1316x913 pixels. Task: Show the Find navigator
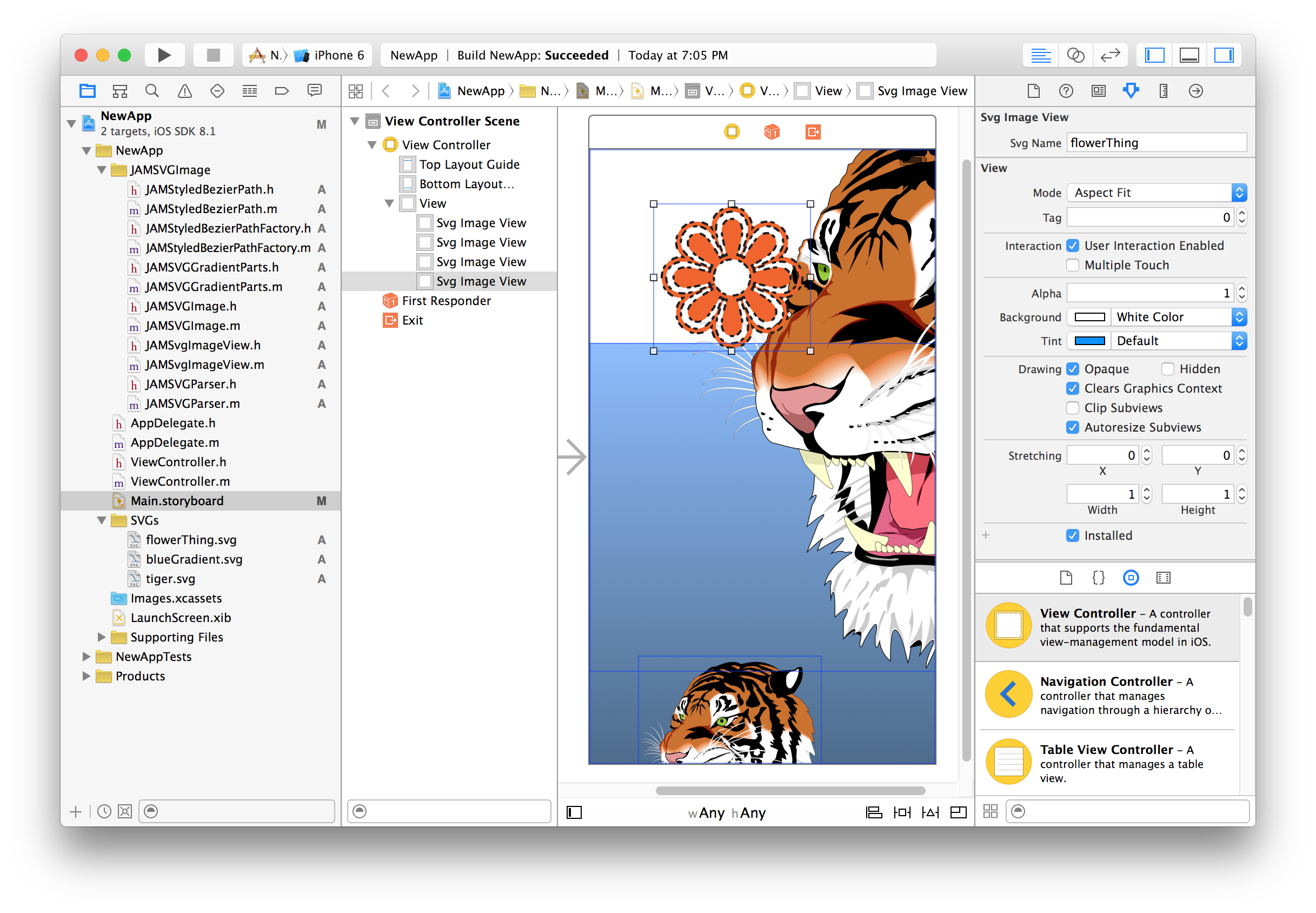coord(151,90)
